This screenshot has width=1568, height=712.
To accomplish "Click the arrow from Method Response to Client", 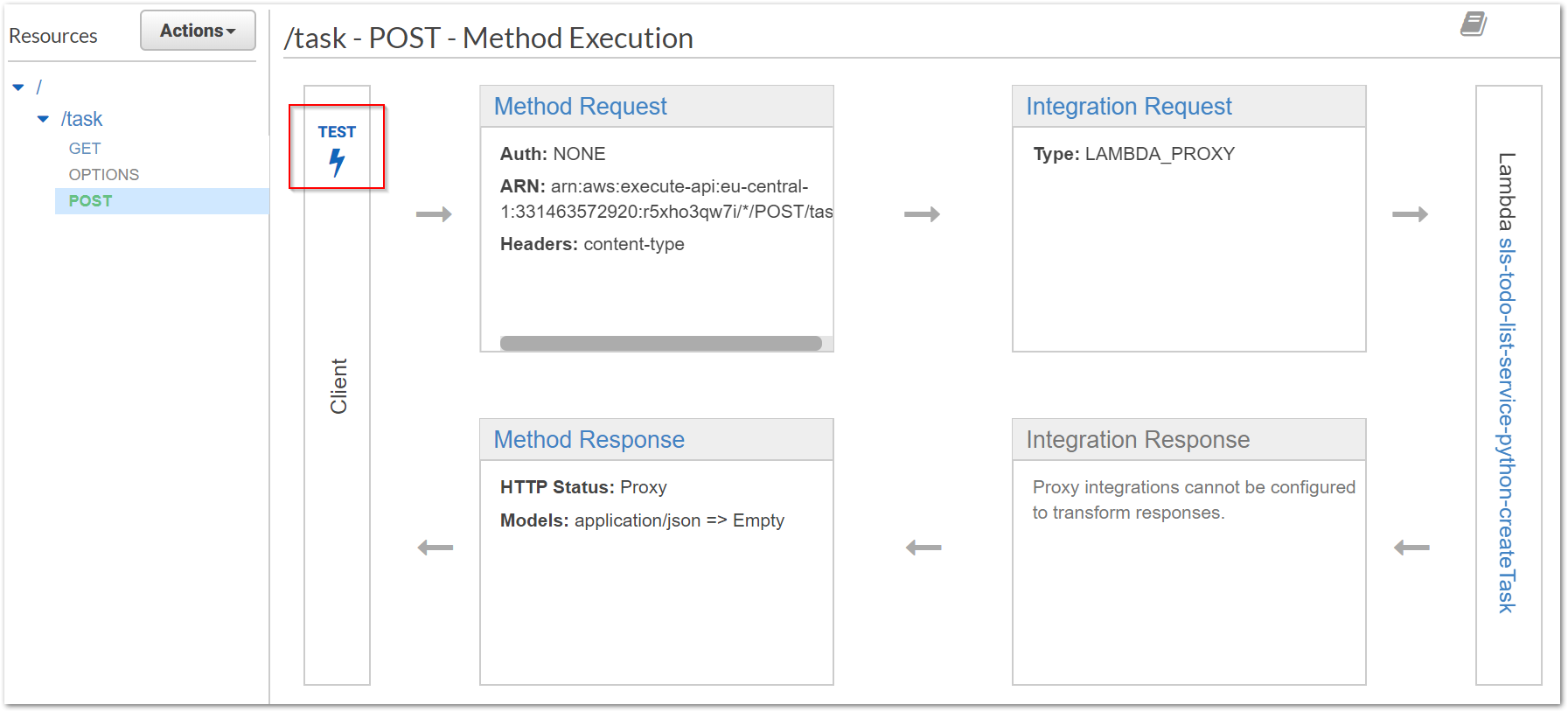I will [x=436, y=548].
